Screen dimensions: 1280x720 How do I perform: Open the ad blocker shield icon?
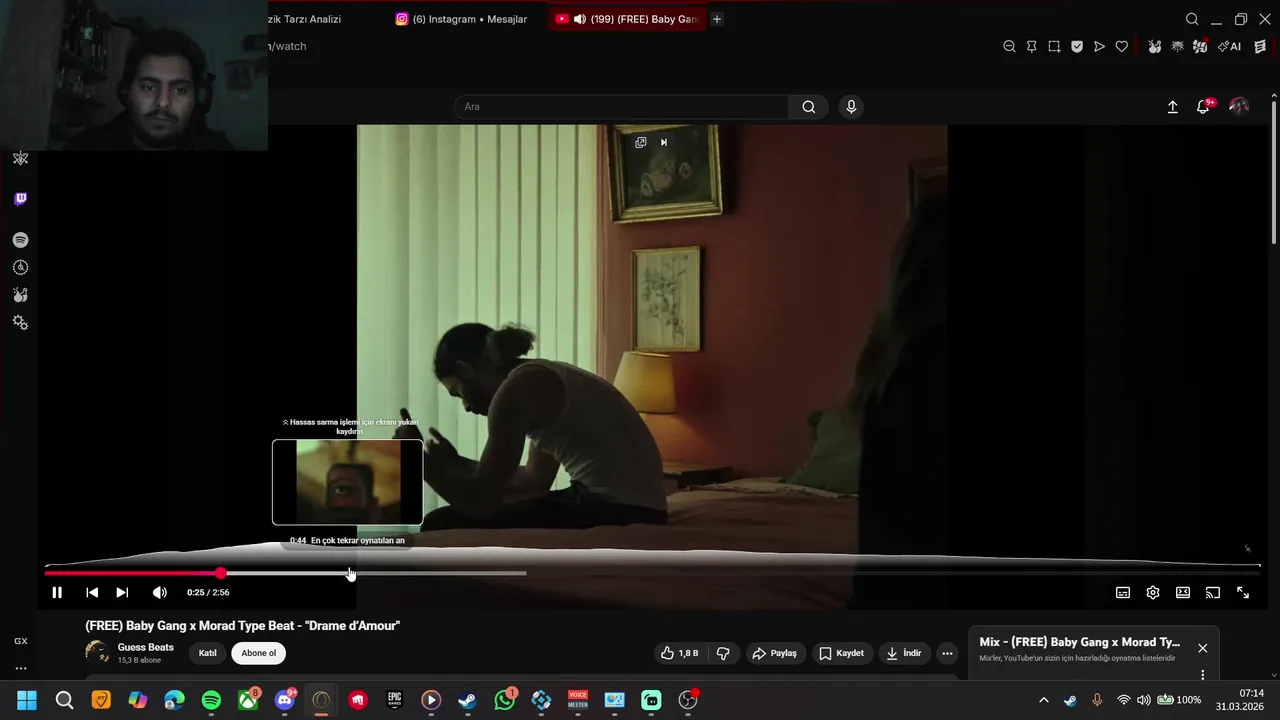1077,46
